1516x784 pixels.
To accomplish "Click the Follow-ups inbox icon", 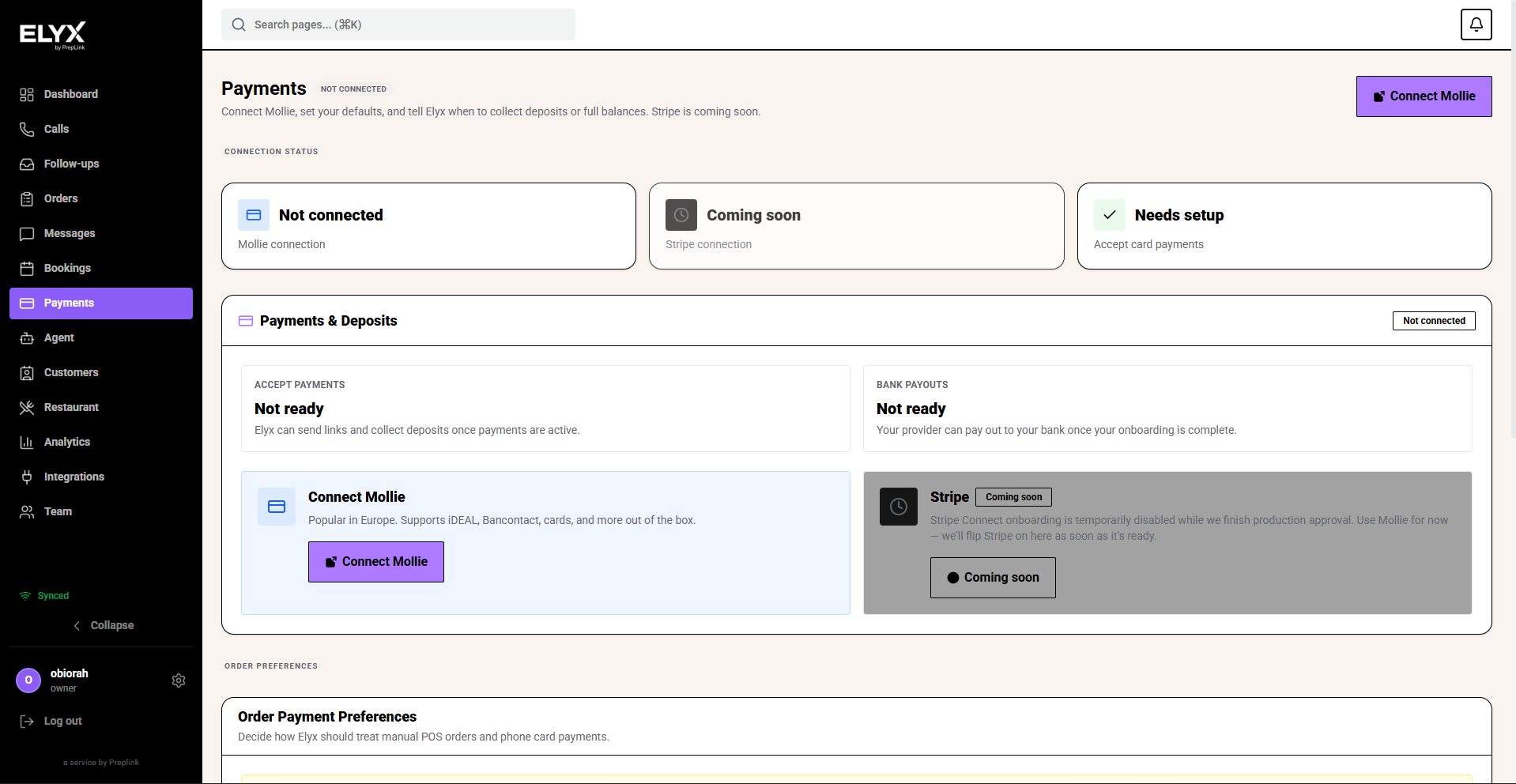I will click(x=27, y=164).
